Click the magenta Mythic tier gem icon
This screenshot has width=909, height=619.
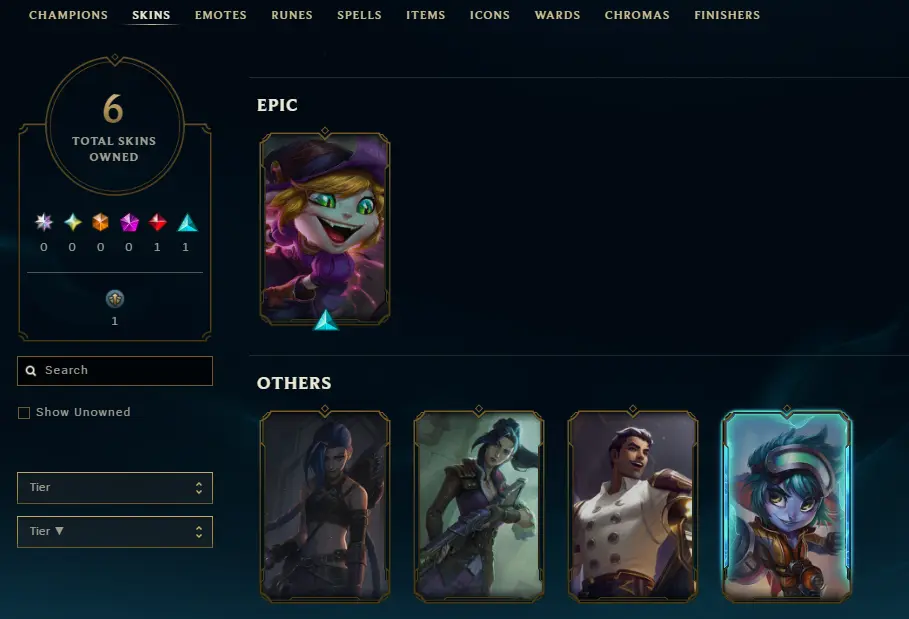click(129, 222)
